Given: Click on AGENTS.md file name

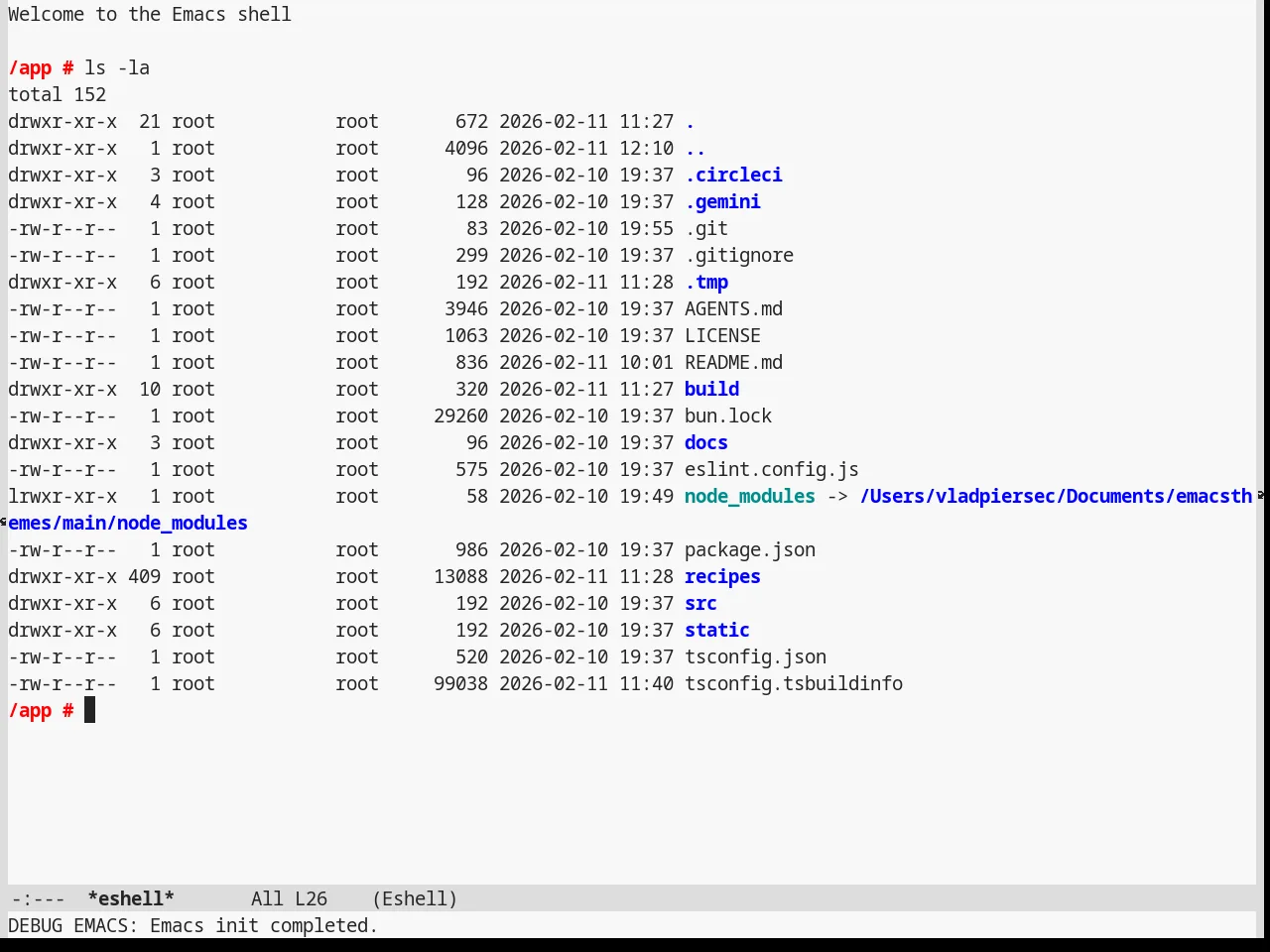Looking at the screenshot, I should tap(733, 308).
